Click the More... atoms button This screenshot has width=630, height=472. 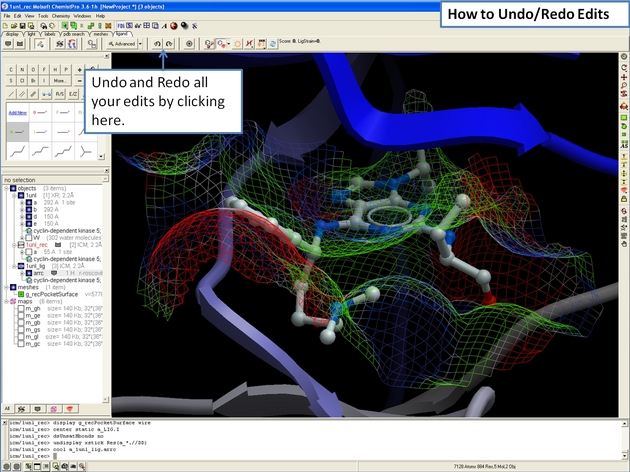pos(60,81)
